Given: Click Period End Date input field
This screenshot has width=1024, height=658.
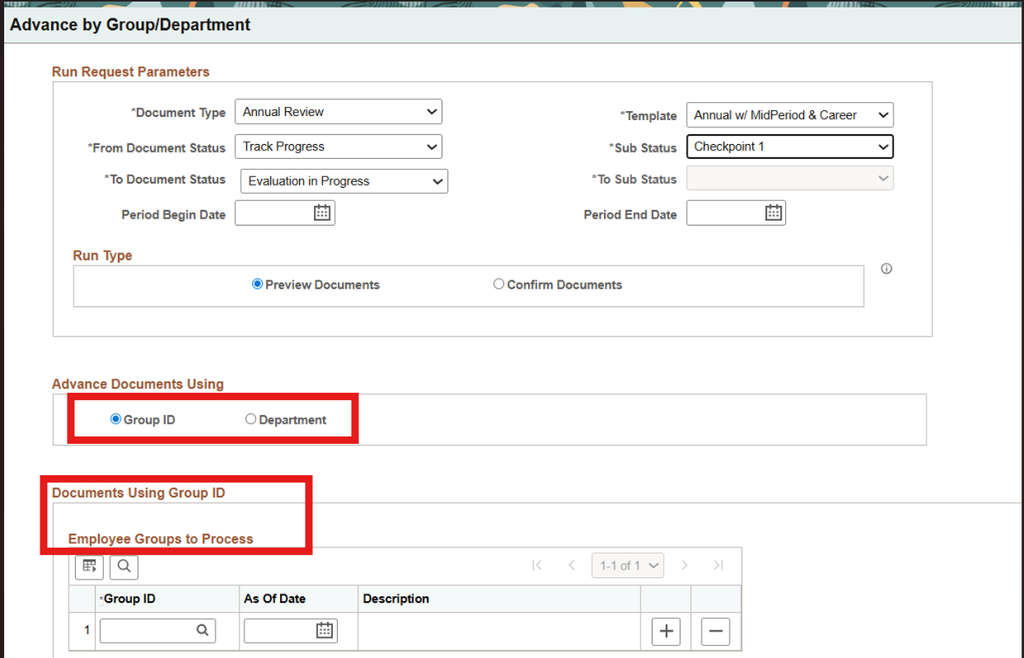Looking at the screenshot, I should coord(736,213).
